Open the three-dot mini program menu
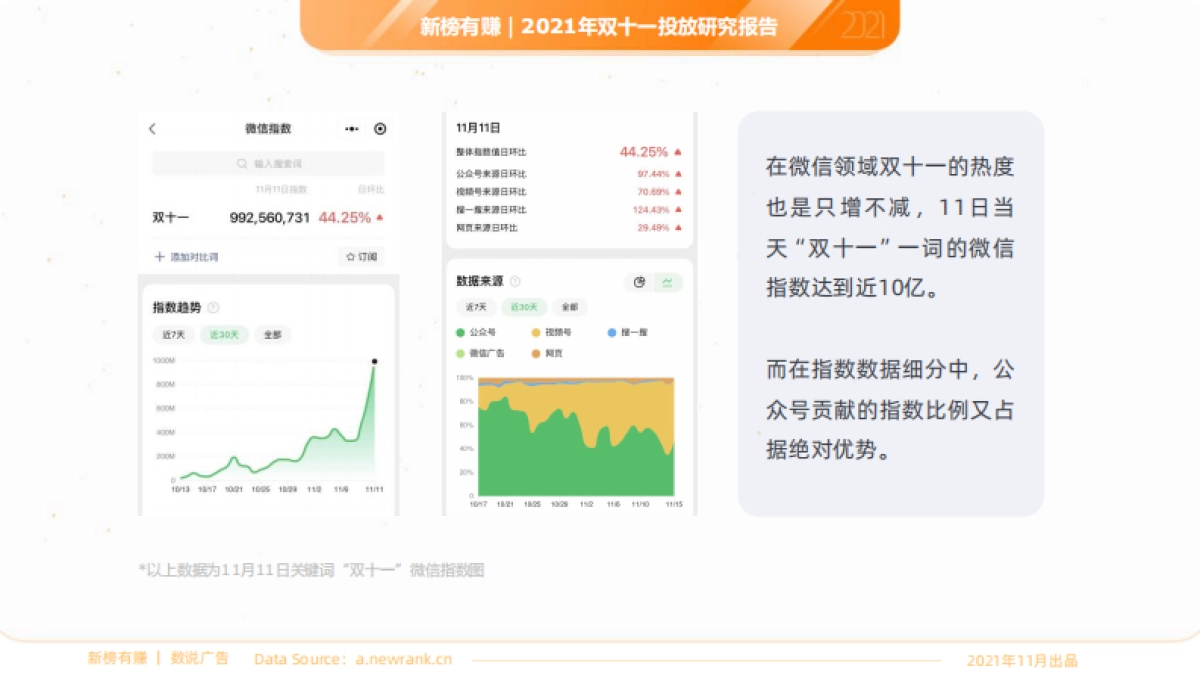The height and width of the screenshot is (675, 1200). tap(351, 129)
